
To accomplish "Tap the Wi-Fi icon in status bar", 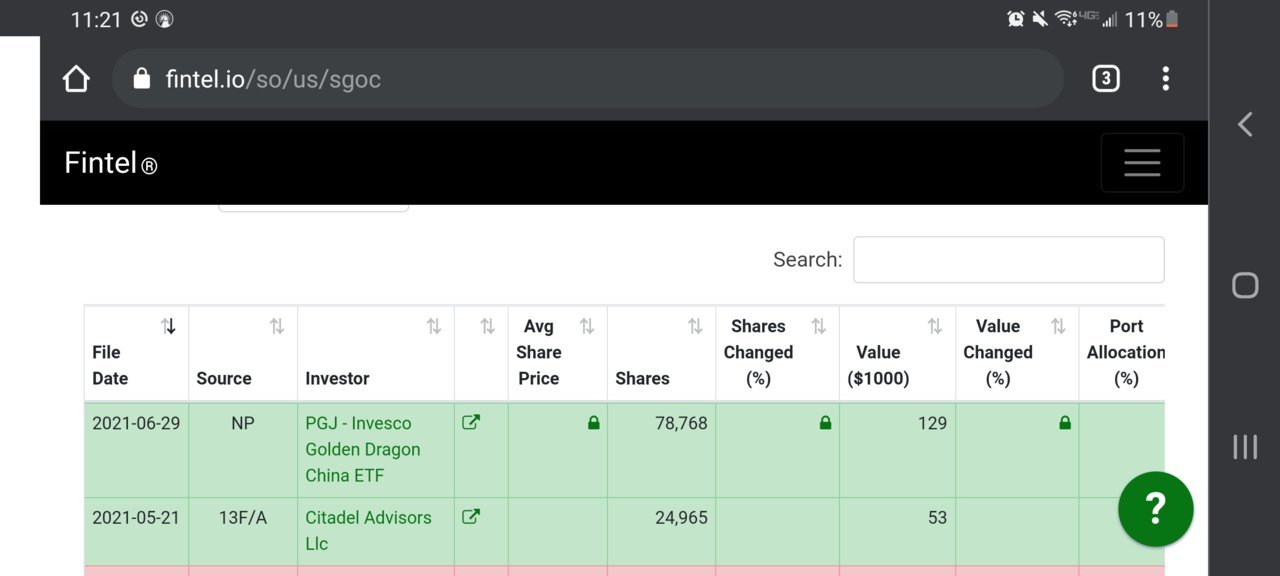I will pyautogui.click(x=1064, y=19).
